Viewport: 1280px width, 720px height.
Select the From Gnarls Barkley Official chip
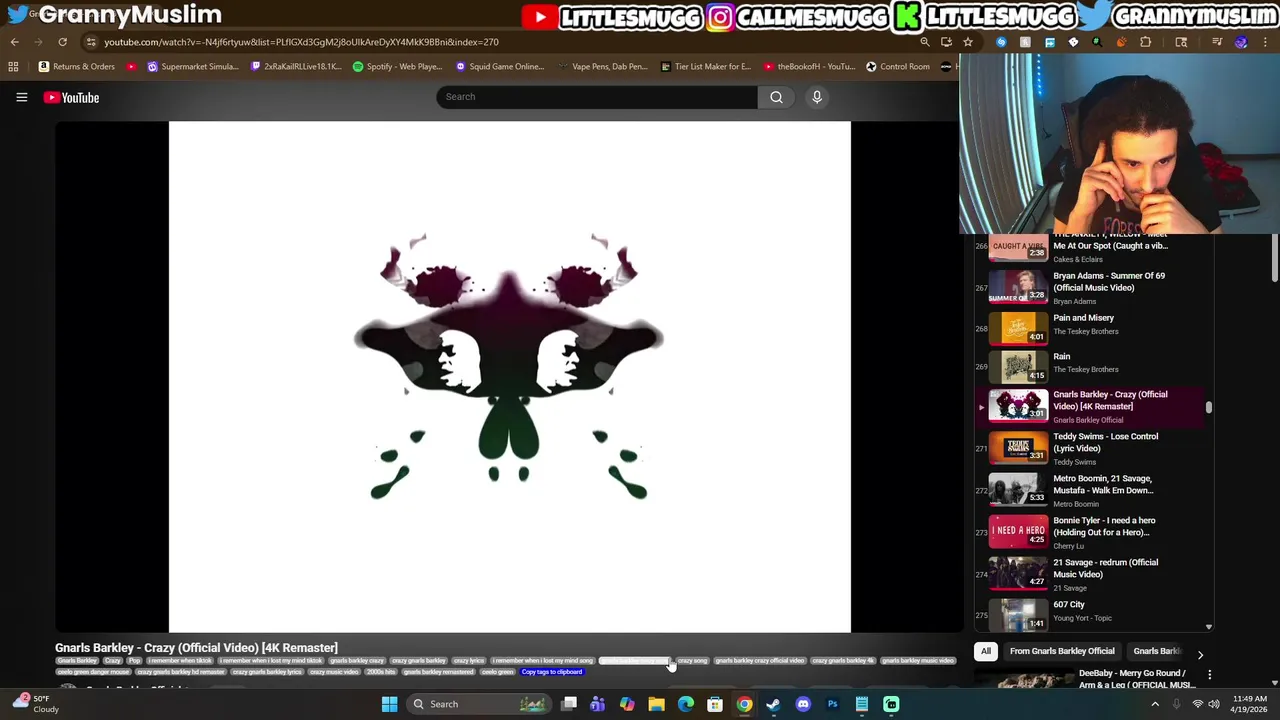1062,651
